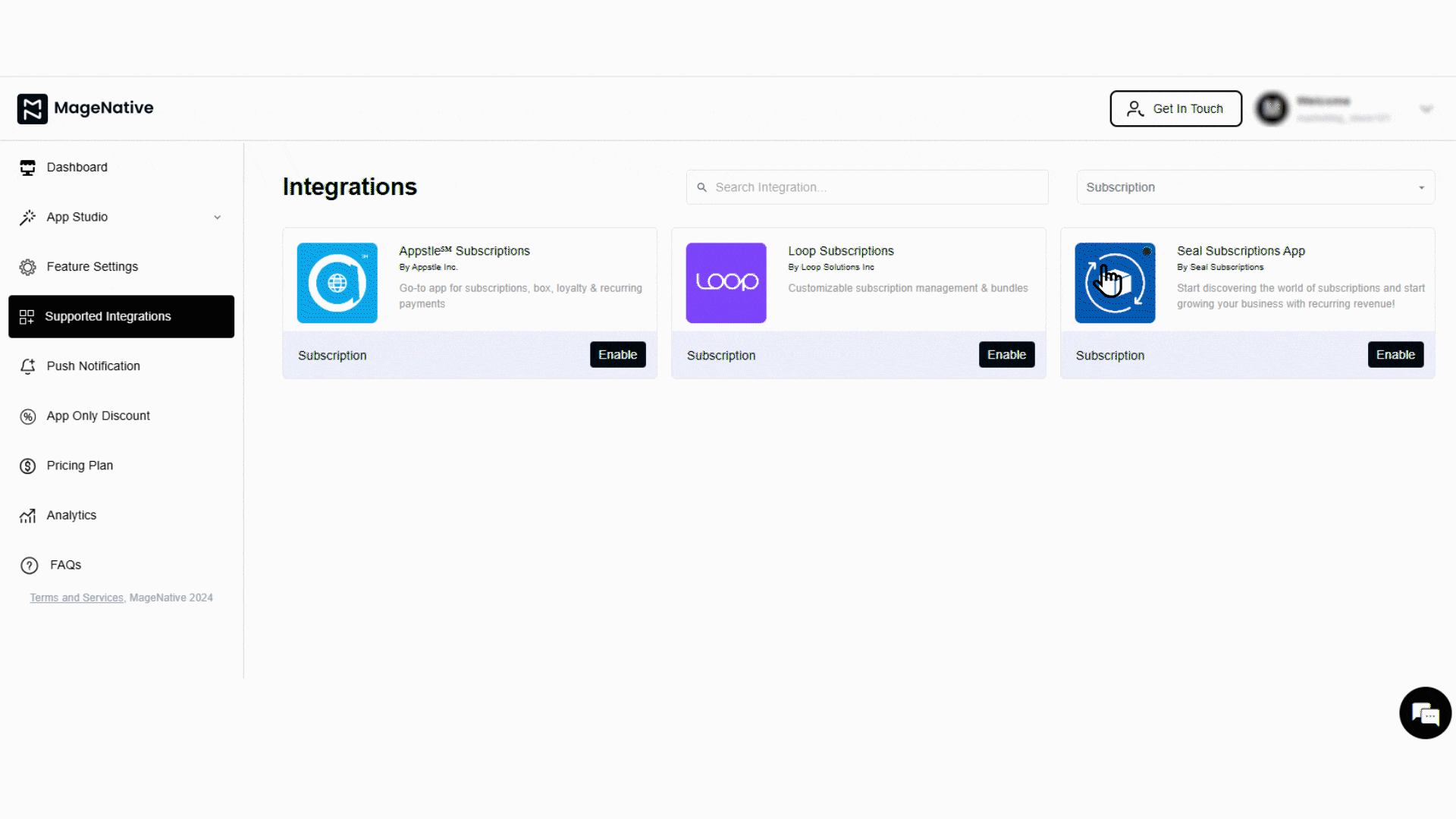Click the Get In Touch button
The height and width of the screenshot is (819, 1456).
tap(1175, 108)
